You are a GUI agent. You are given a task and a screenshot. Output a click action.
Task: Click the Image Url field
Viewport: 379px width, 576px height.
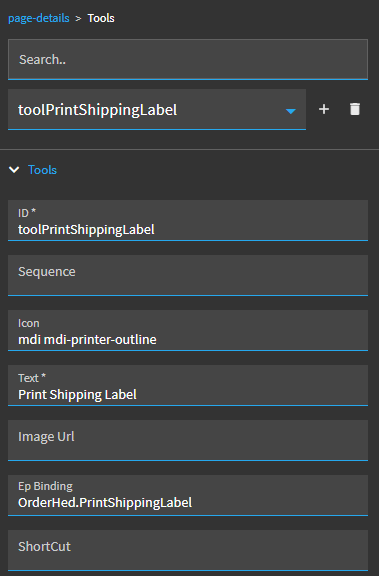point(188,440)
